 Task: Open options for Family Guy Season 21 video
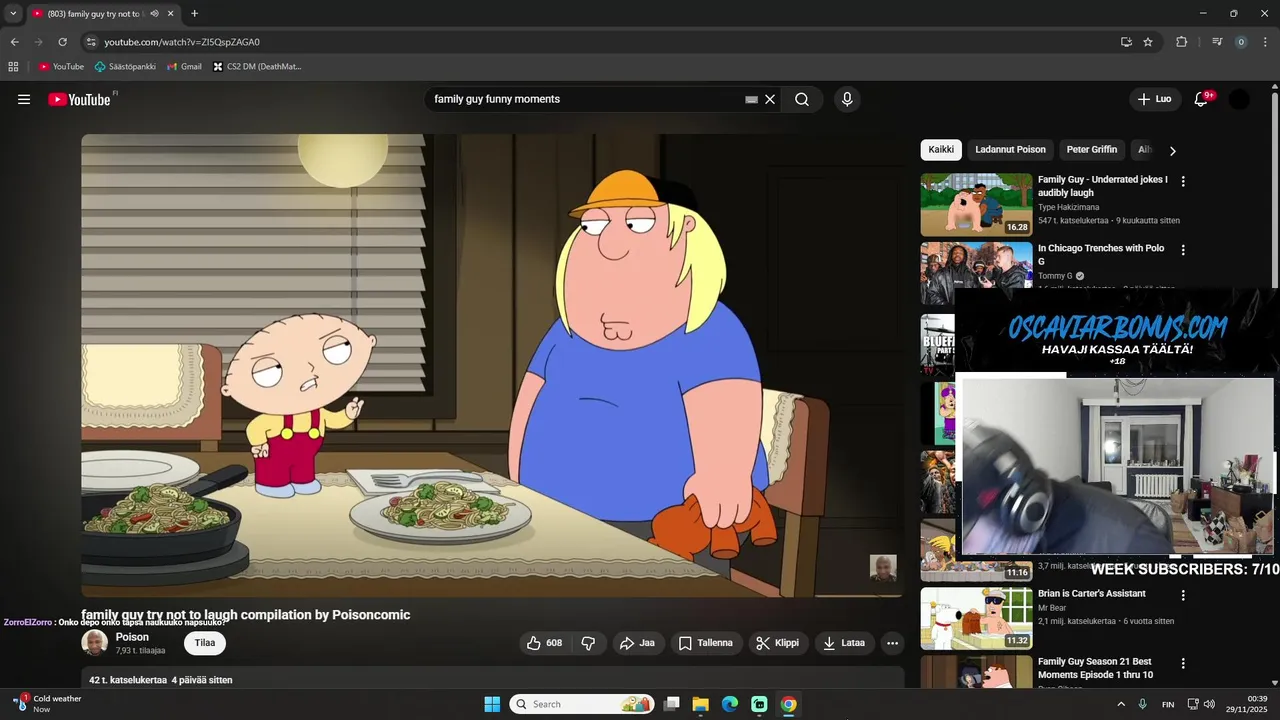[x=1183, y=663]
